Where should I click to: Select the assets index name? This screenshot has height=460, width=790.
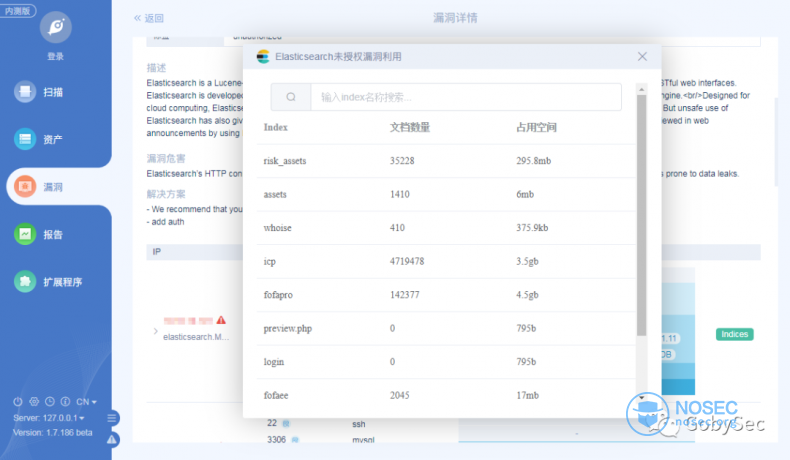pos(275,194)
